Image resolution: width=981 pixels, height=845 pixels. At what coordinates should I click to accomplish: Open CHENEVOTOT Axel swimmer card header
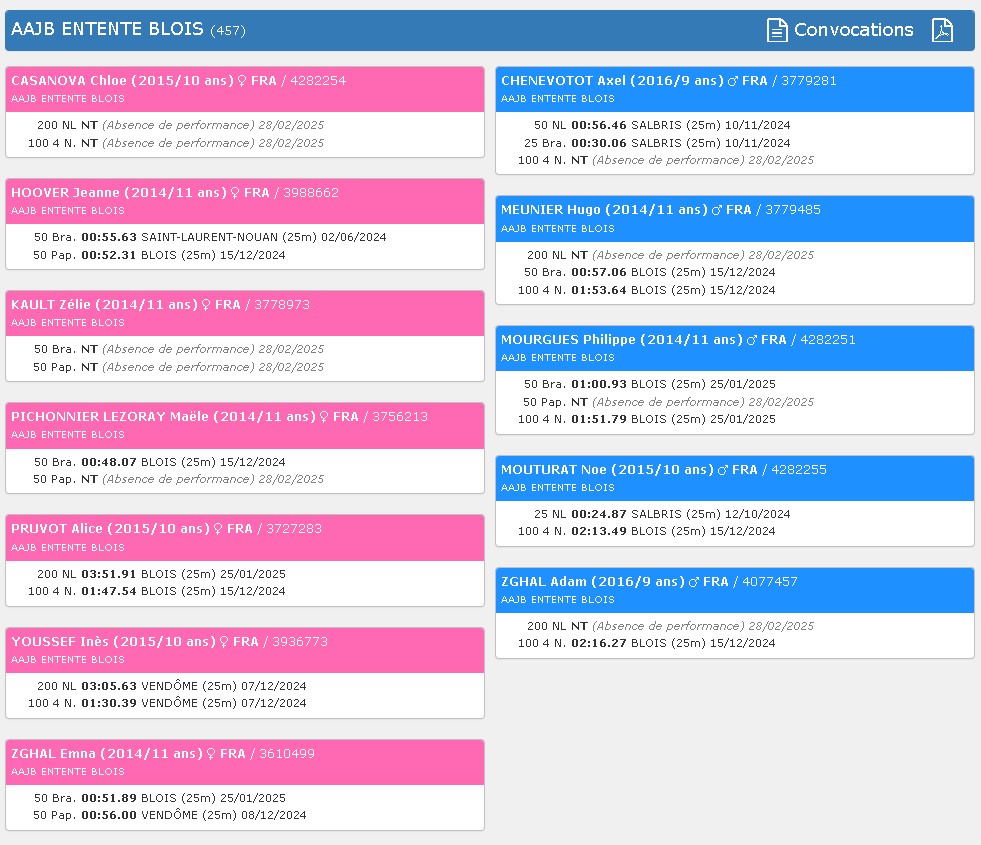click(734, 89)
